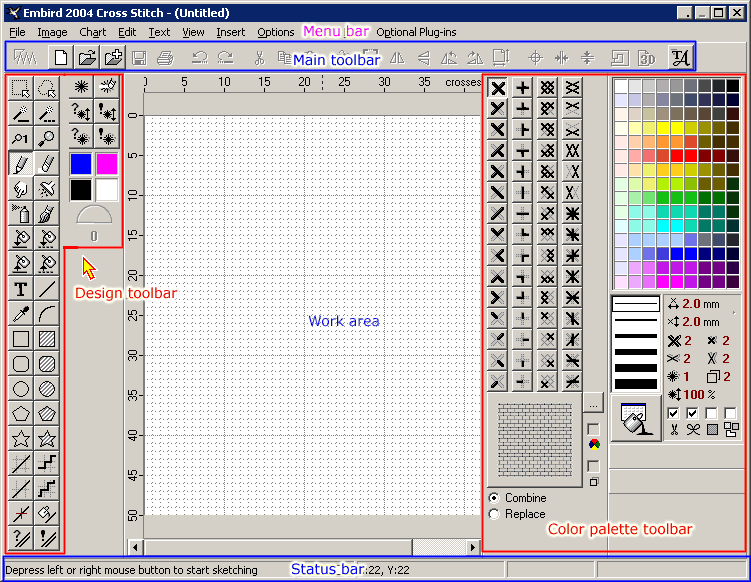Click the Save floppy disk icon

pyautogui.click(x=139, y=58)
